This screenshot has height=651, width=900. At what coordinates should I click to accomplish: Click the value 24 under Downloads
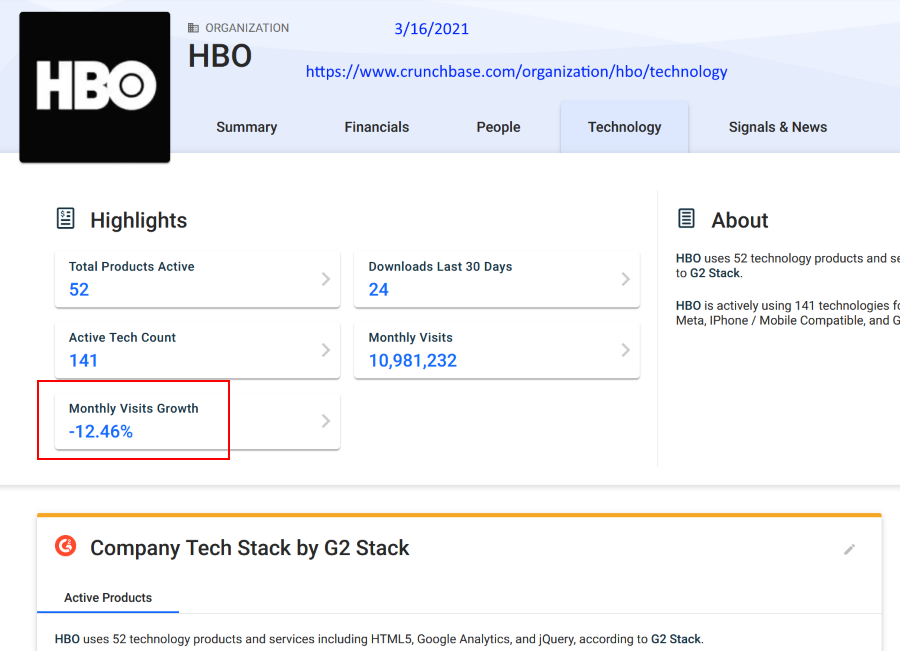[379, 290]
